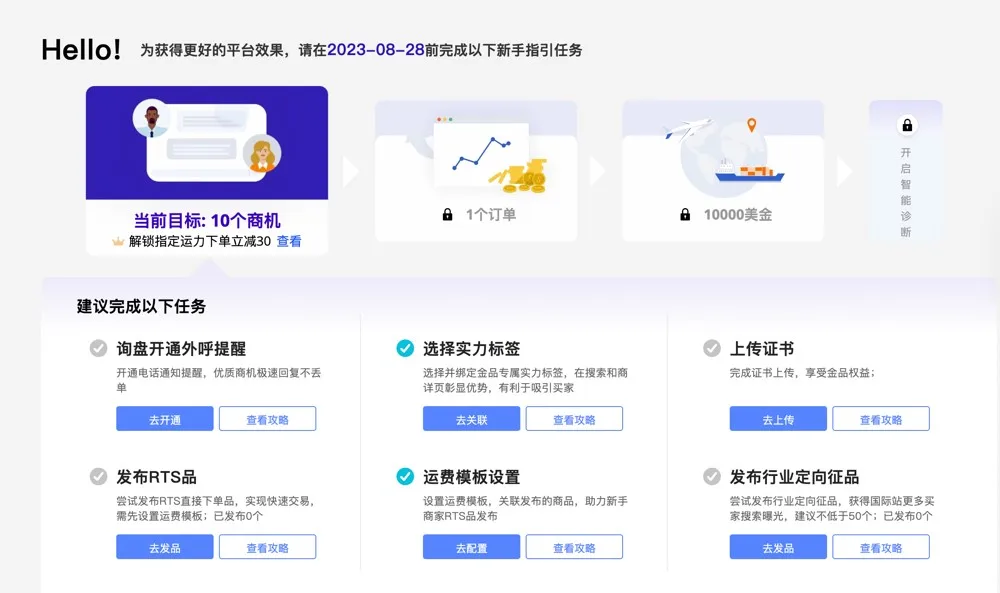Click the gray checkmark for 发布RTS品

tap(98, 476)
